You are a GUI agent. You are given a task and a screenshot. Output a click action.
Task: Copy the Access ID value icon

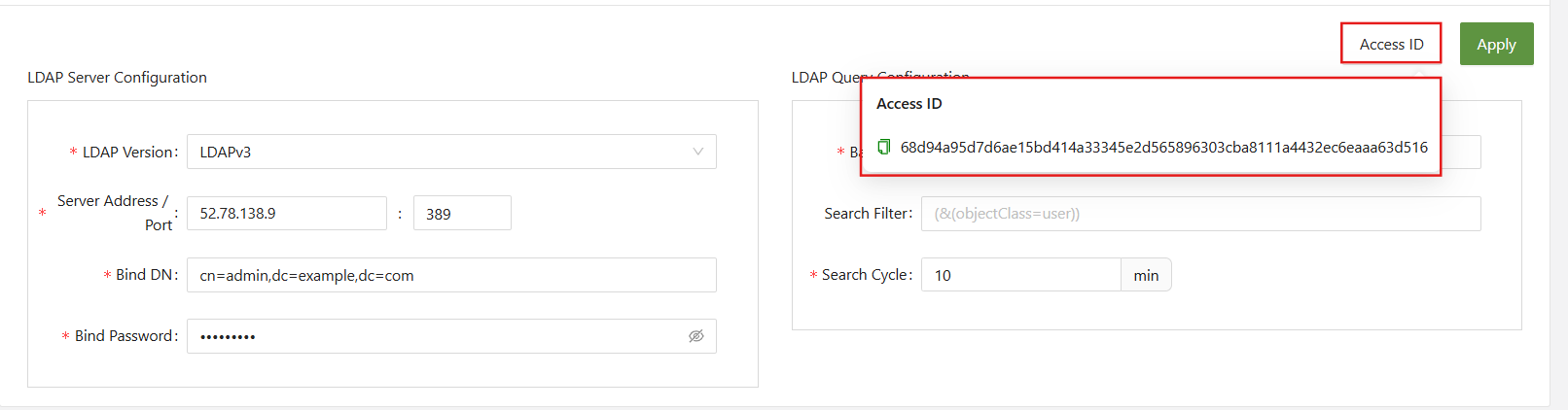click(884, 147)
